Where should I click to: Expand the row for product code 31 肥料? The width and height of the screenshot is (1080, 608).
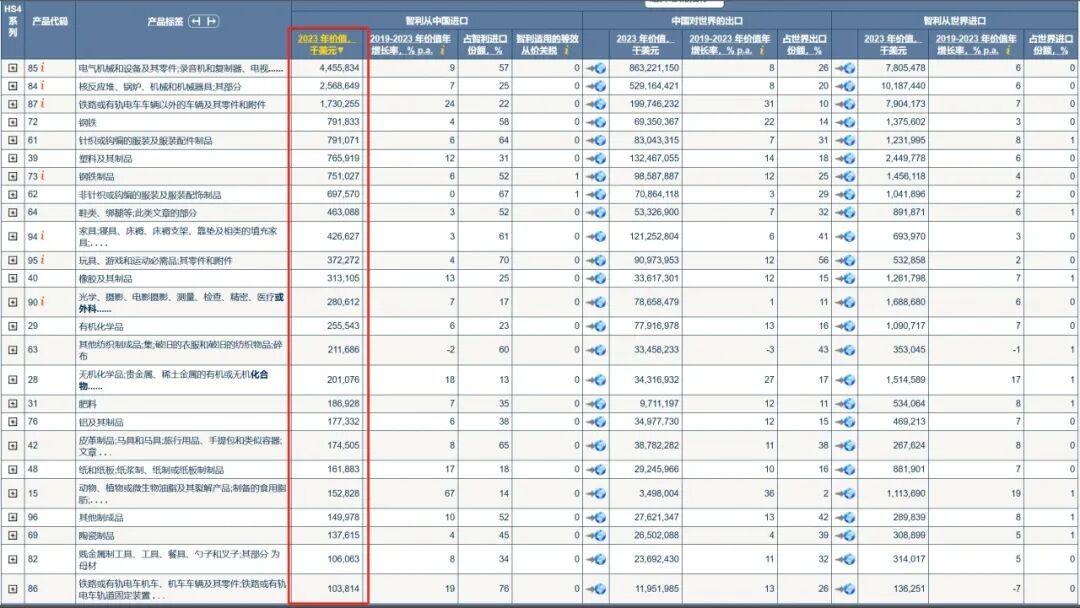tap(12, 403)
